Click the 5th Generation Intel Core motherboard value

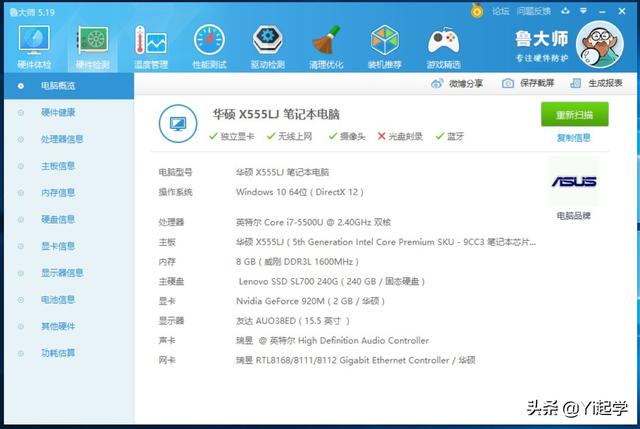[386, 242]
